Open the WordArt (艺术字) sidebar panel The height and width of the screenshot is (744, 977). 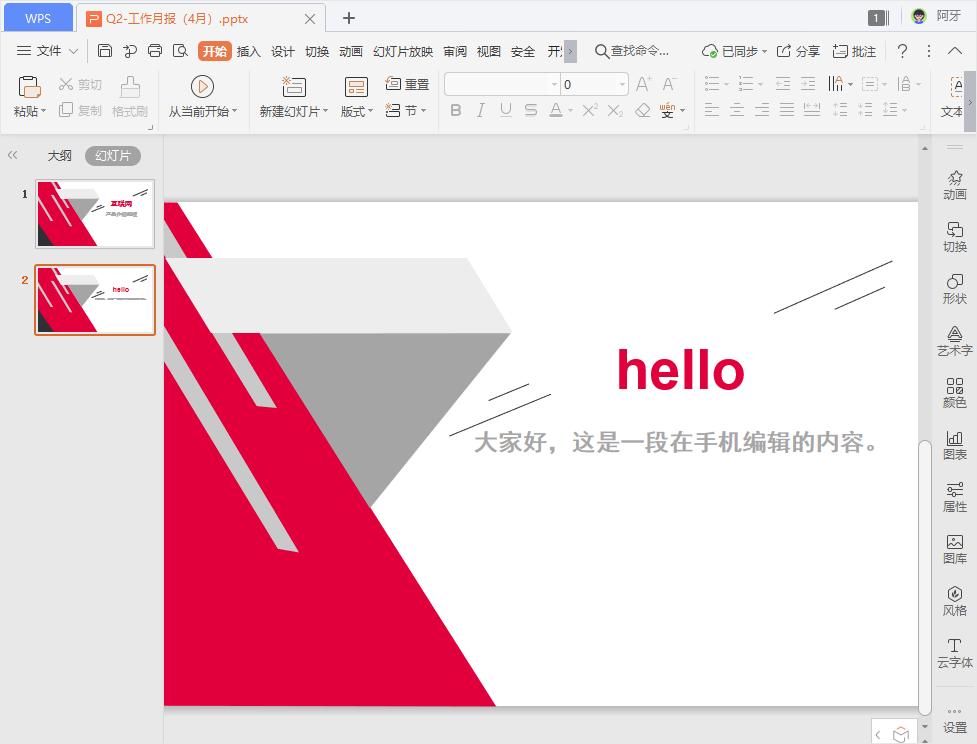(x=954, y=341)
